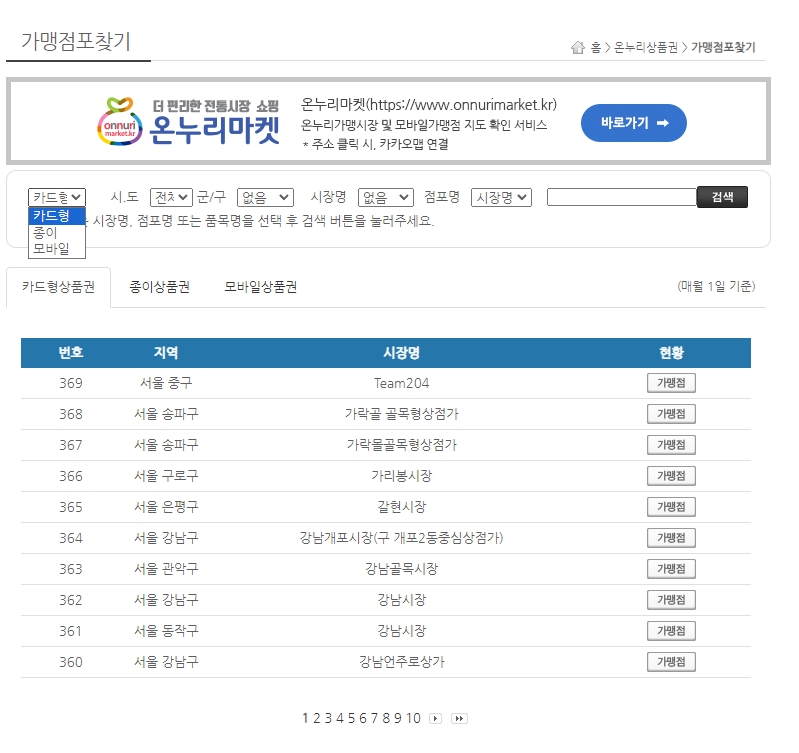The width and height of the screenshot is (799, 753).
Task: Click 가맹점 button for 가락골 골목형상점가
Action: tap(671, 414)
